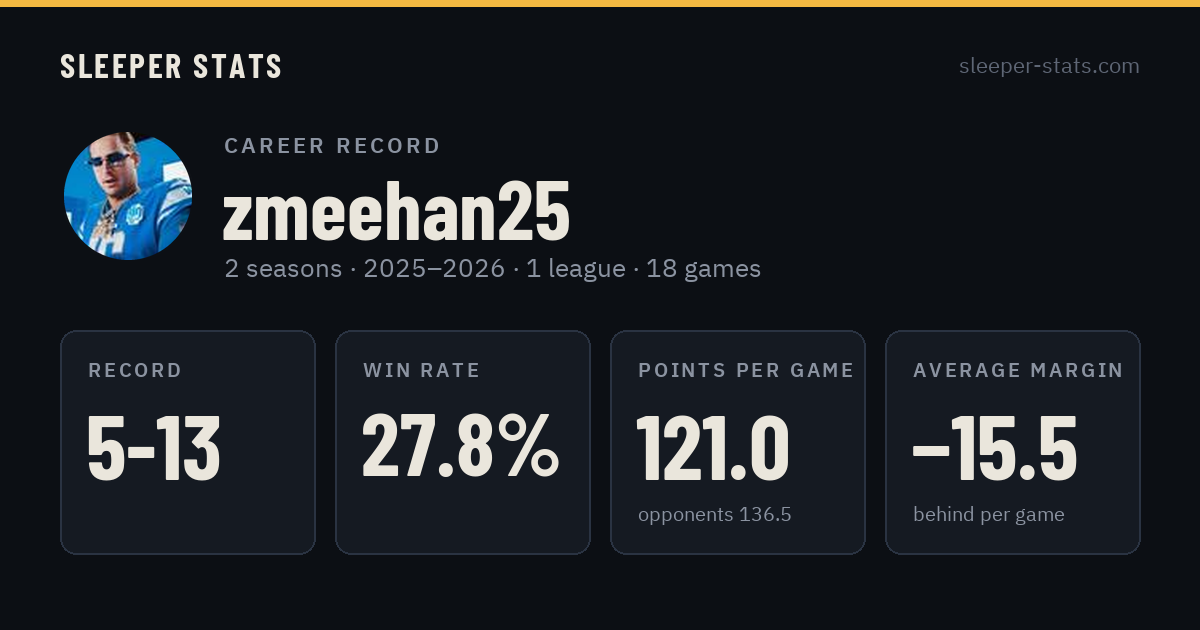Image resolution: width=1200 pixels, height=630 pixels.
Task: Click the Win Rate label text
Action: pos(422,370)
